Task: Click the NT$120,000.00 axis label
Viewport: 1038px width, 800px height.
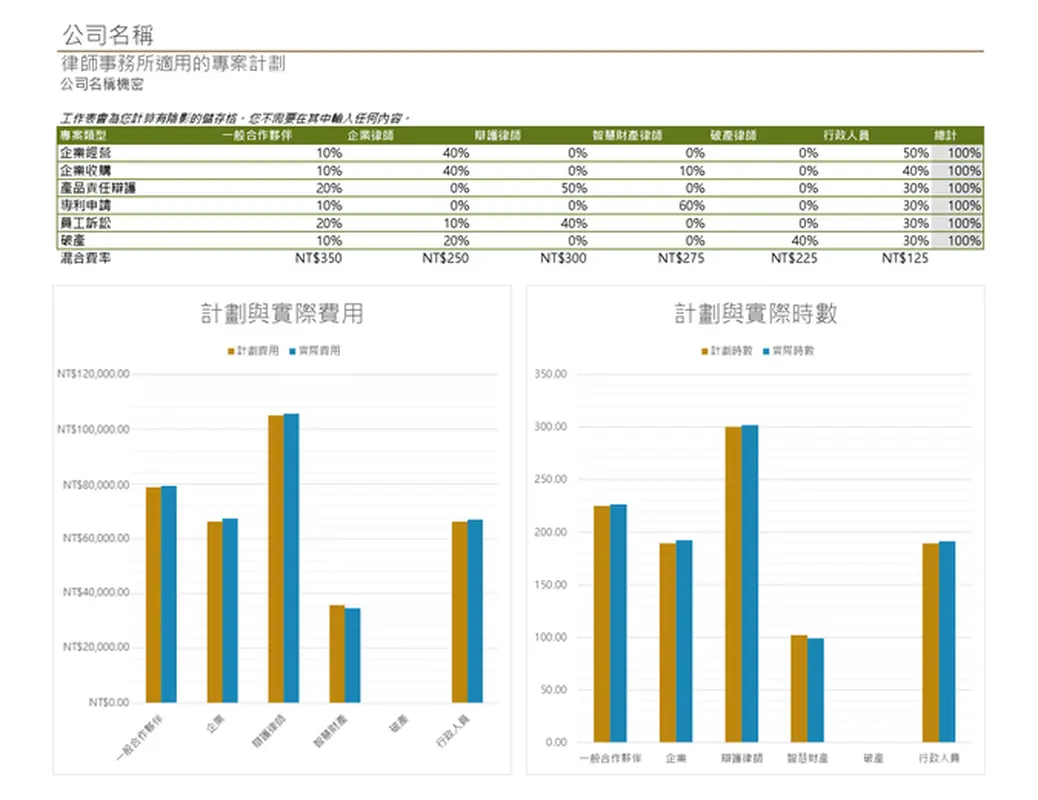Action: (94, 374)
